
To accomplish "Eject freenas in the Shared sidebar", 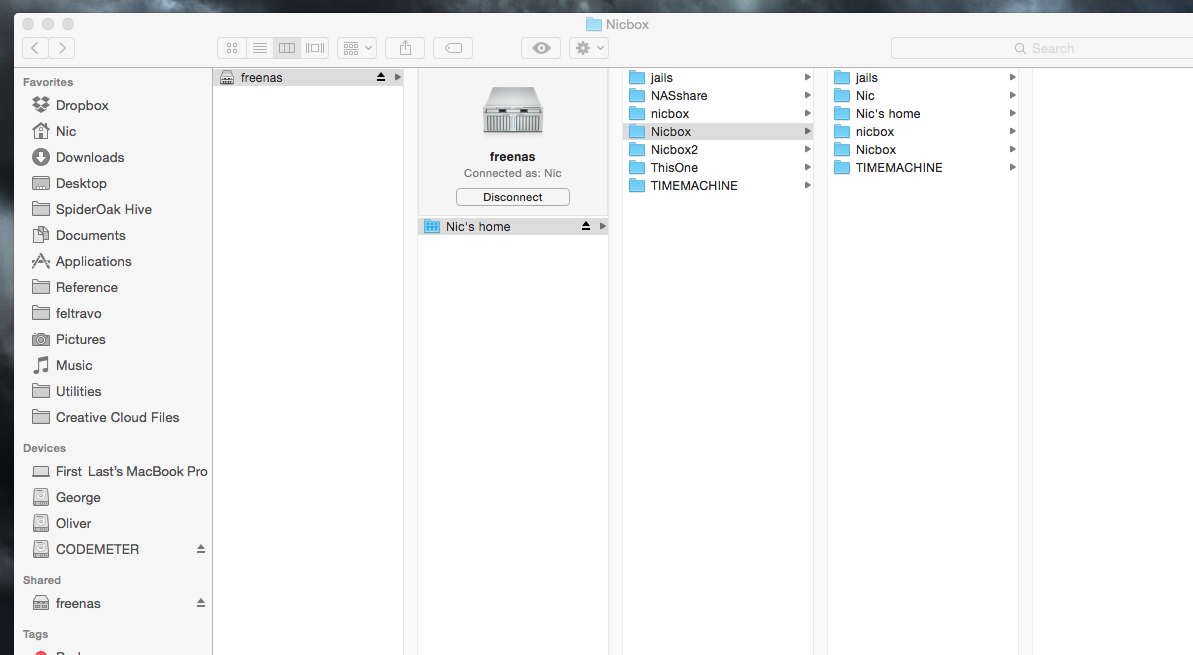I will [201, 603].
